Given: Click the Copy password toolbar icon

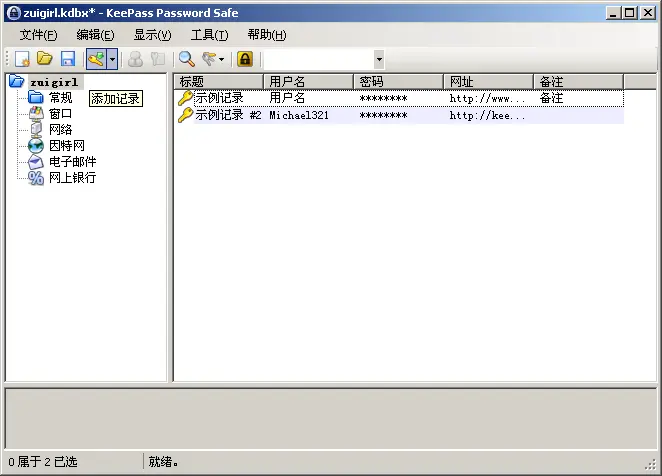Looking at the screenshot, I should (158, 59).
